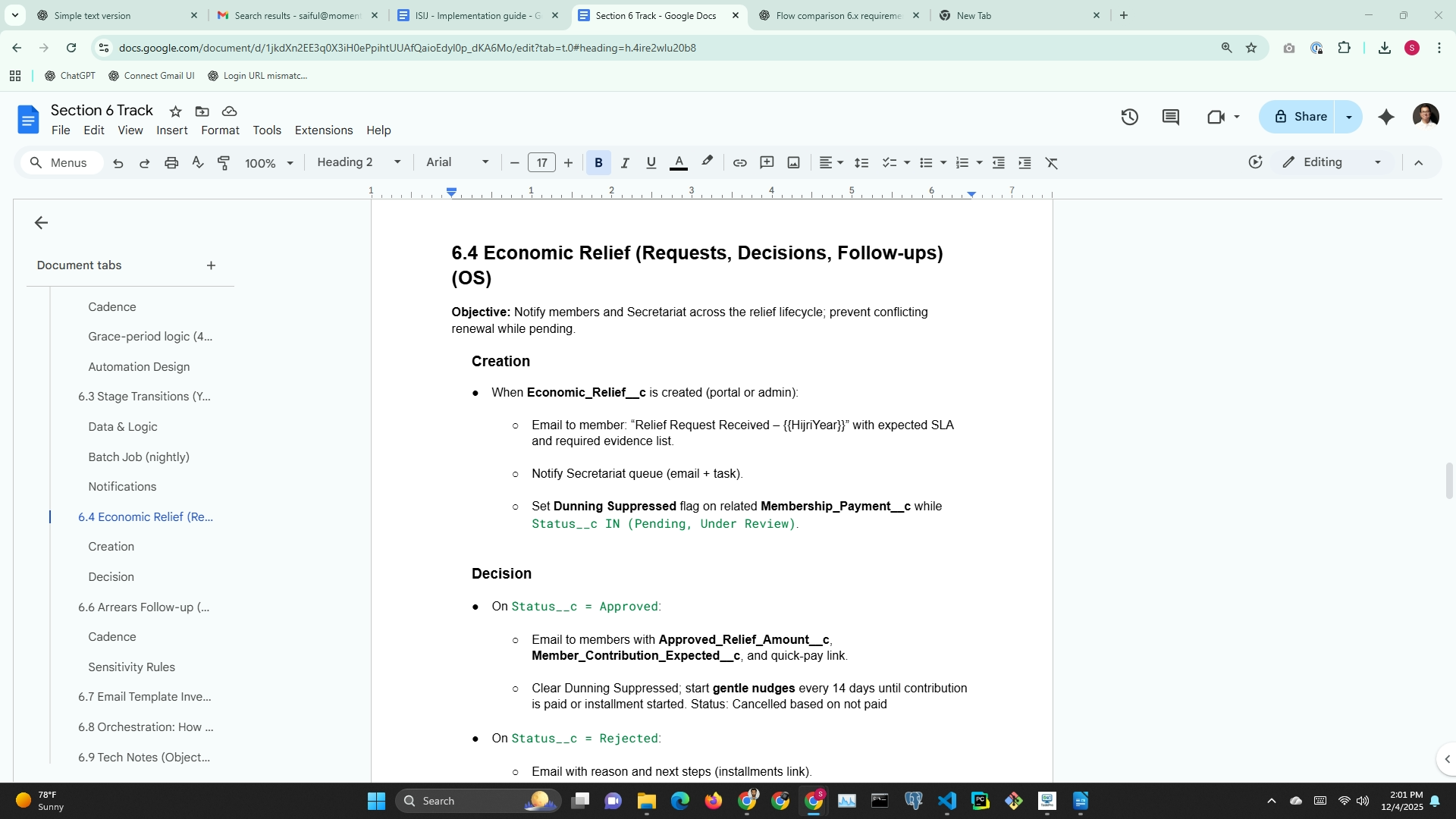Image resolution: width=1456 pixels, height=819 pixels.
Task: Select the Paint format tool
Action: (224, 163)
